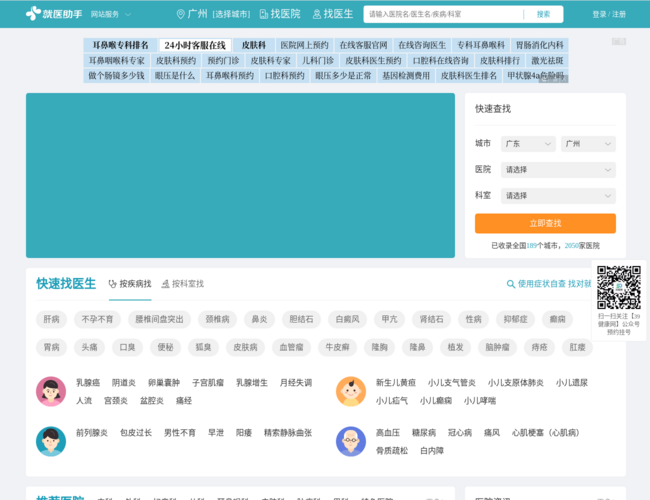
Task: Open the 医院 selection dropdown
Action: (558, 170)
